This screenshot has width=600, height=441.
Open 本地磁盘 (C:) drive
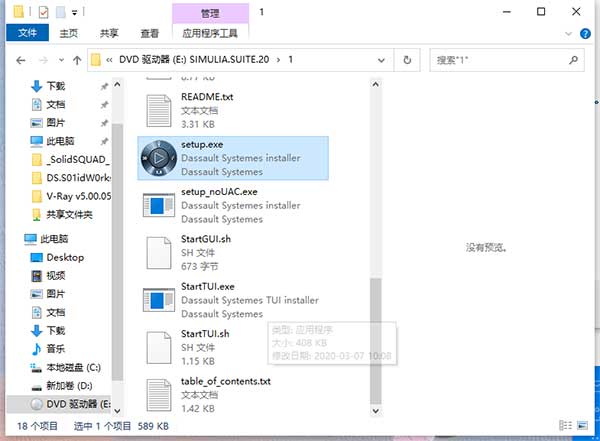73,368
